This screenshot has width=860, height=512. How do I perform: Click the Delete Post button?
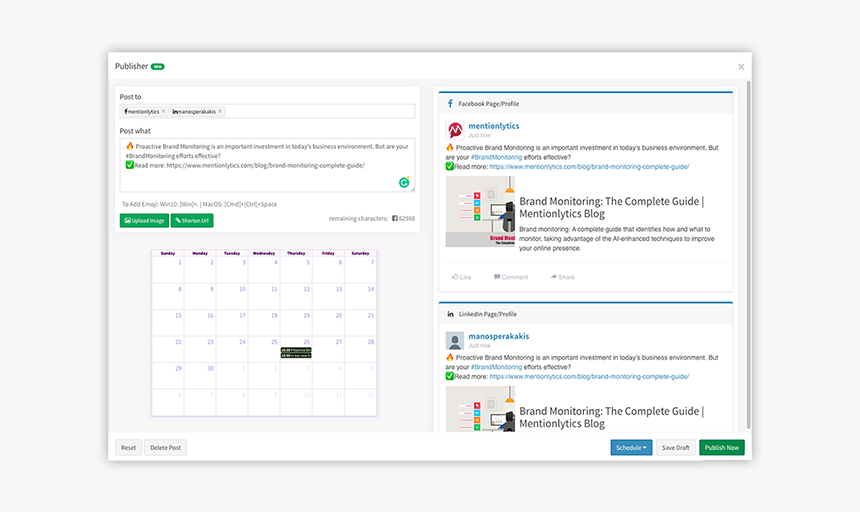(165, 447)
